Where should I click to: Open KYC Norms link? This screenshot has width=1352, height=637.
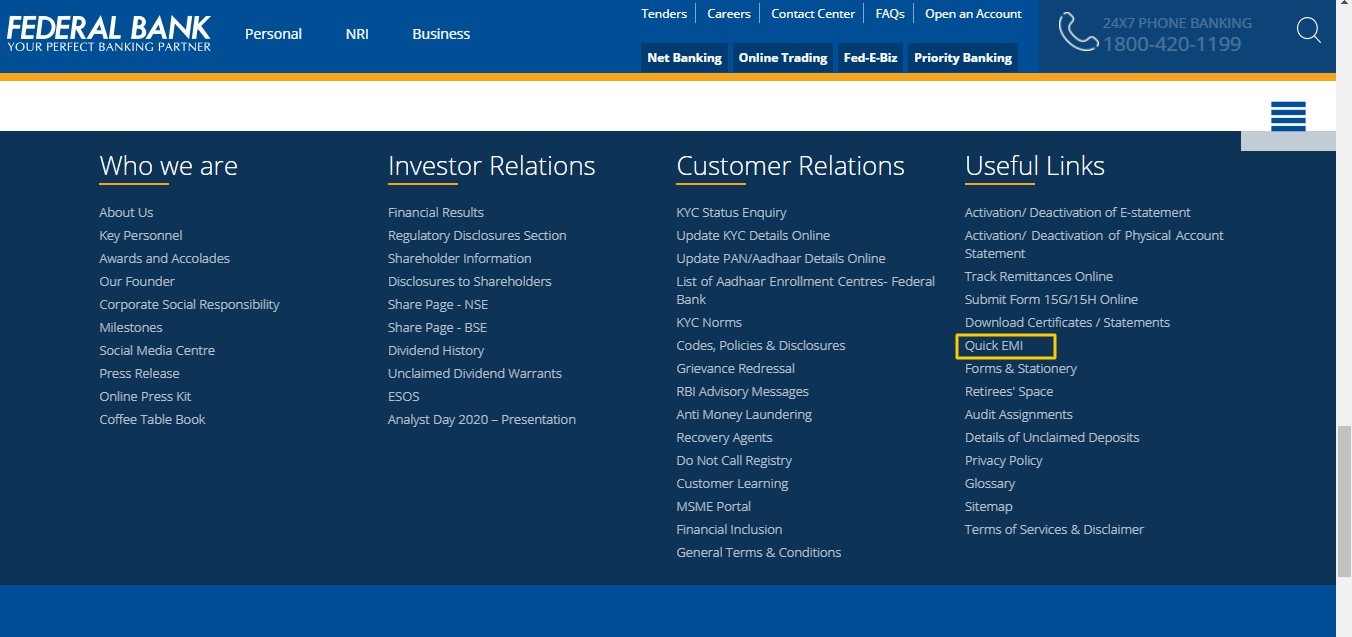(709, 322)
